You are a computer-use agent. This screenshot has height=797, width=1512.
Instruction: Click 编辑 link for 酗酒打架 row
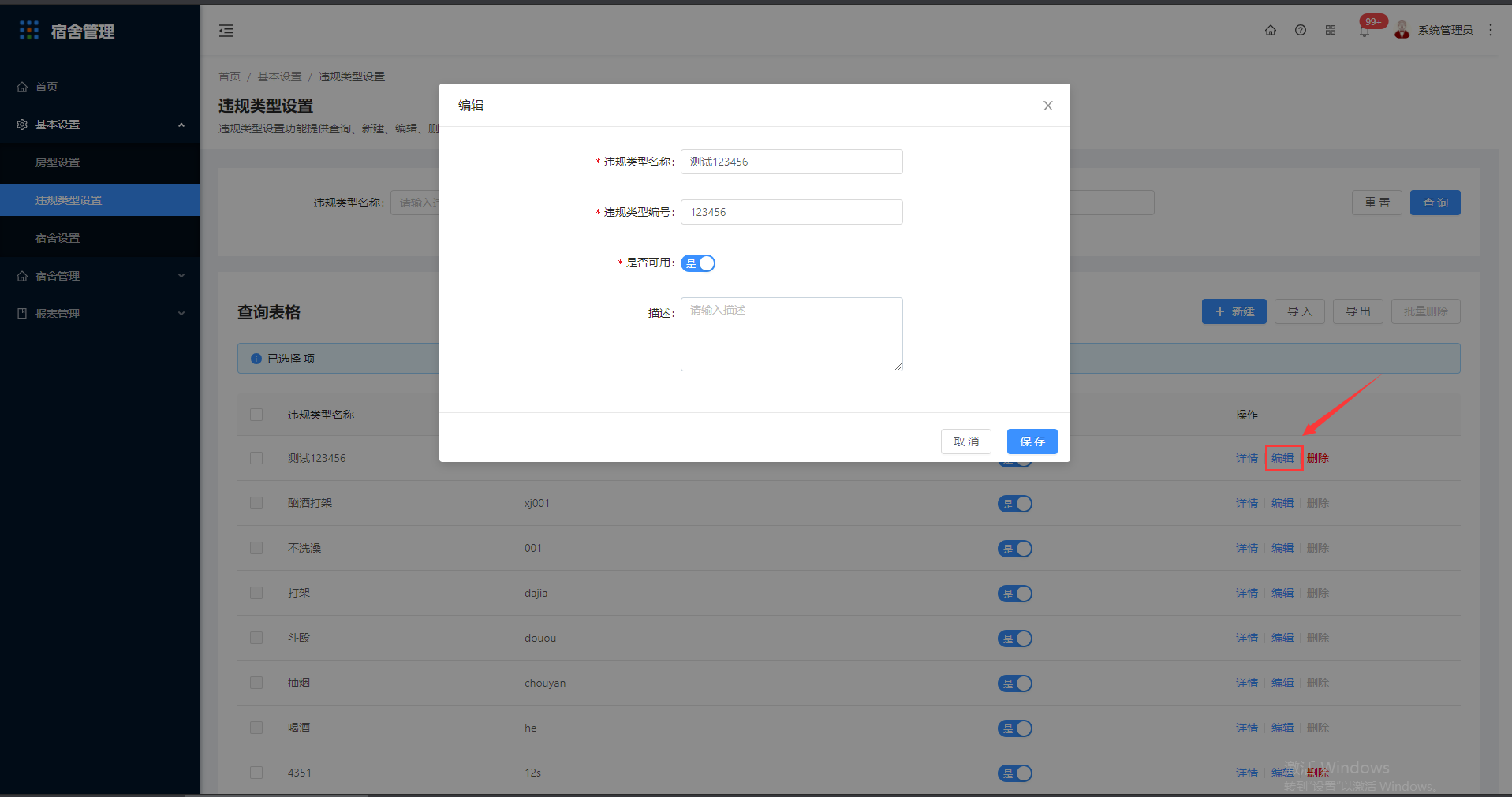(1282, 503)
